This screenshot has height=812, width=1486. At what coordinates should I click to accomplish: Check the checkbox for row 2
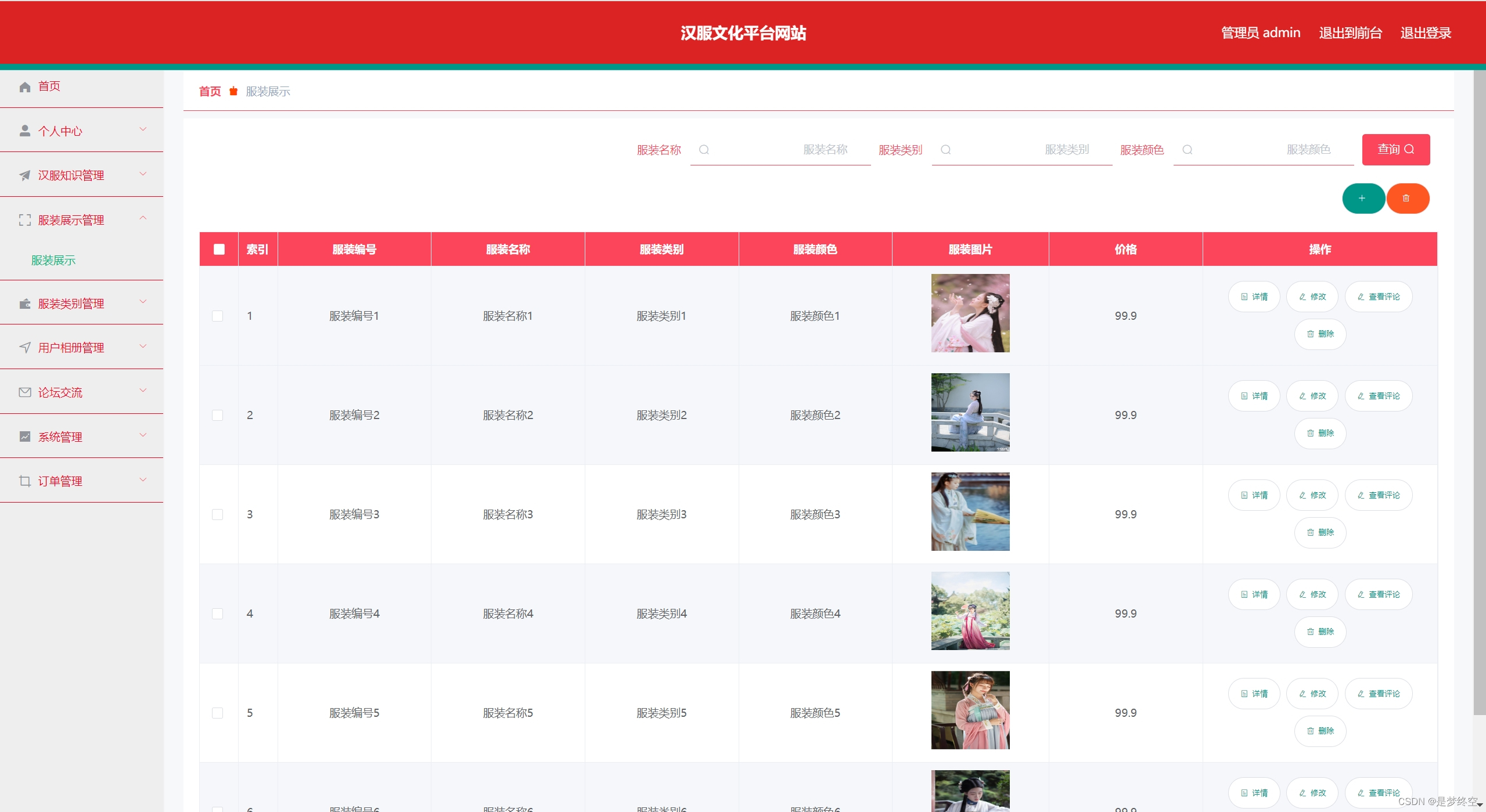point(217,415)
